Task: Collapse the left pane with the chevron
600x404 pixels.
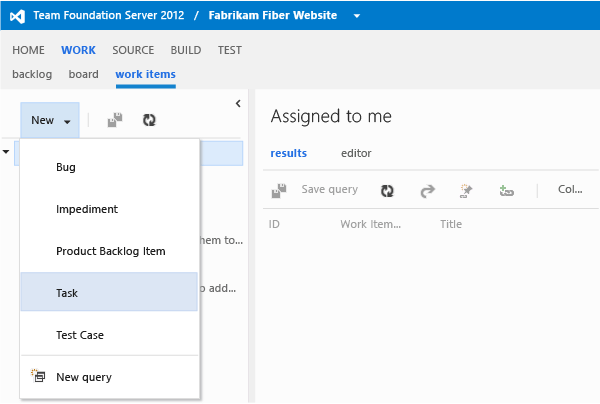Action: pyautogui.click(x=238, y=103)
